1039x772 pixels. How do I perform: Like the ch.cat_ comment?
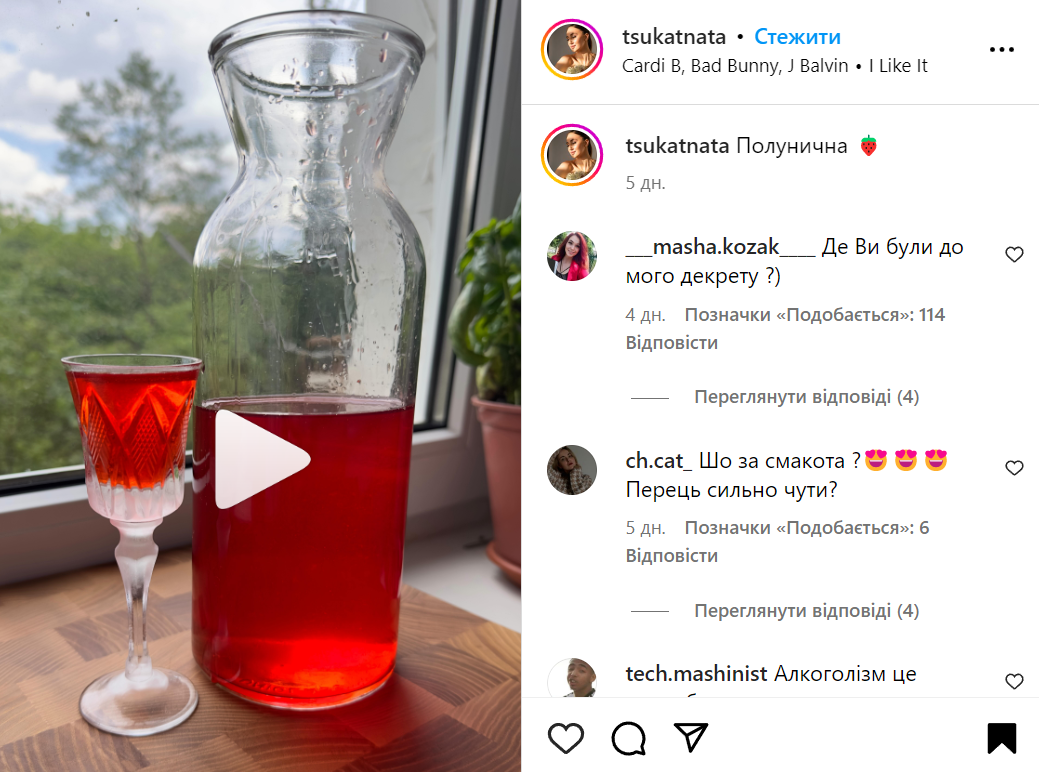1014,468
